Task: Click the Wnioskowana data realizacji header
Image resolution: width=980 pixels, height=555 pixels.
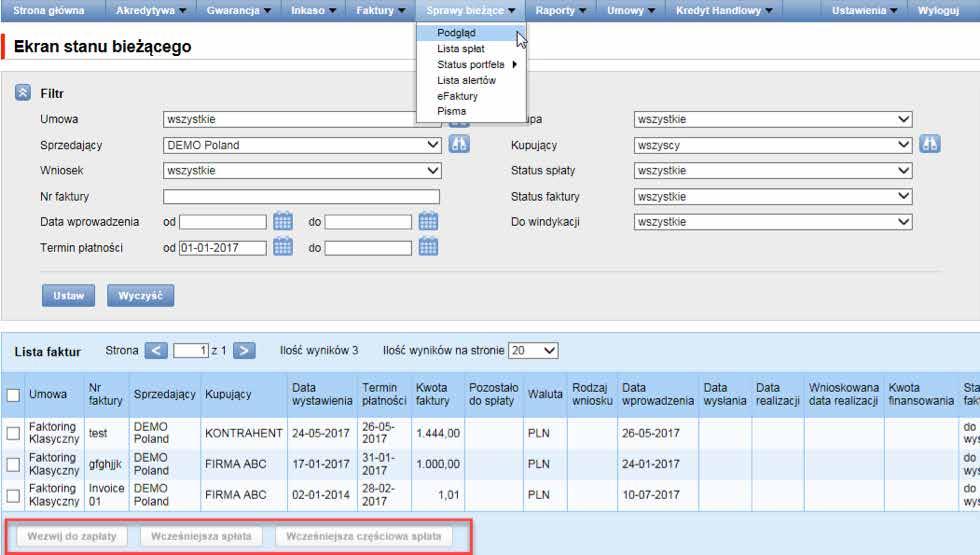Action: click(x=844, y=394)
